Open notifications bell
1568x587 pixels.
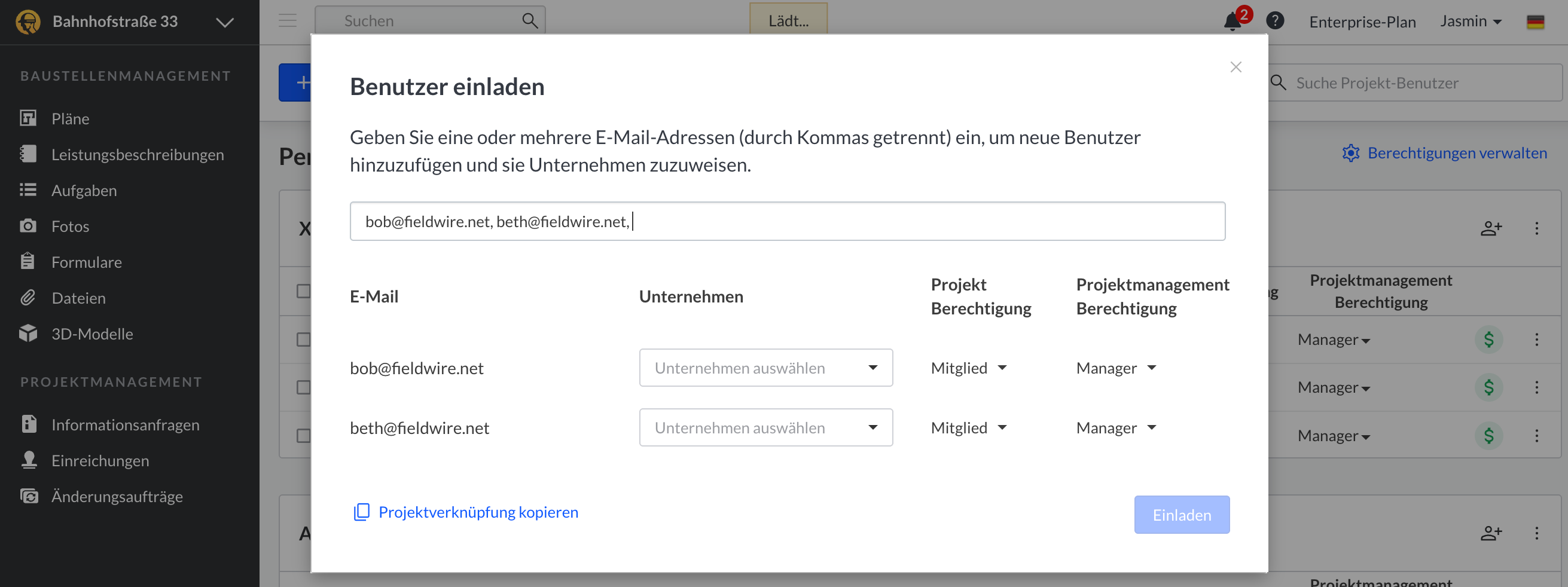(x=1233, y=22)
